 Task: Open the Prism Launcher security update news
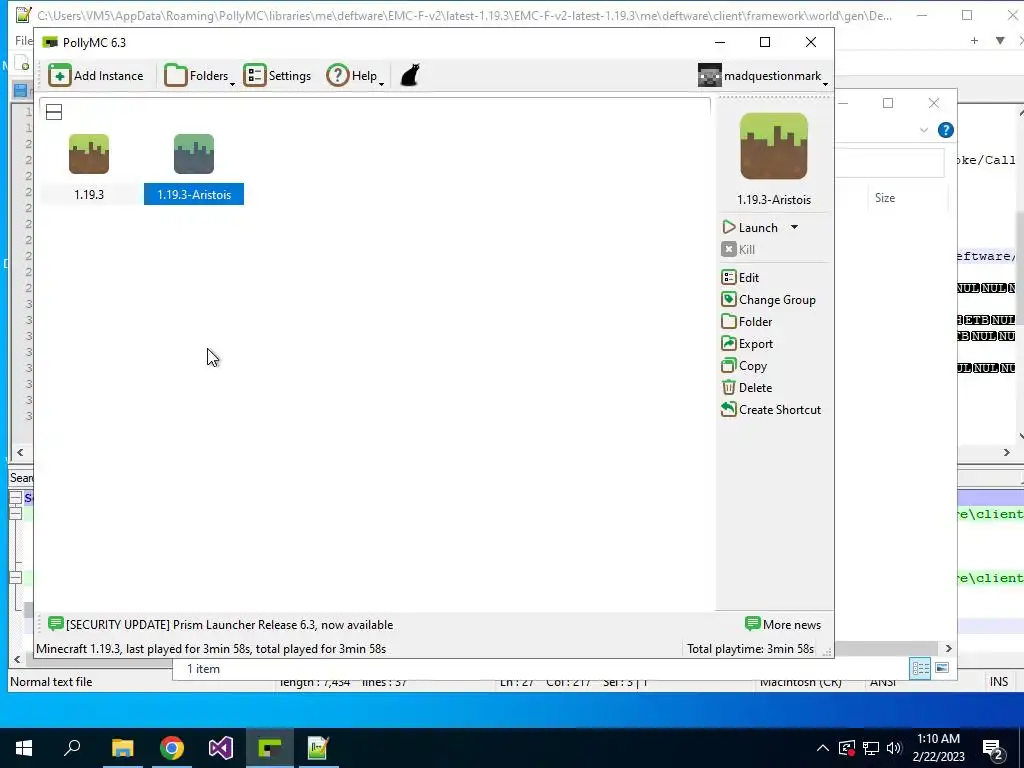pos(229,625)
